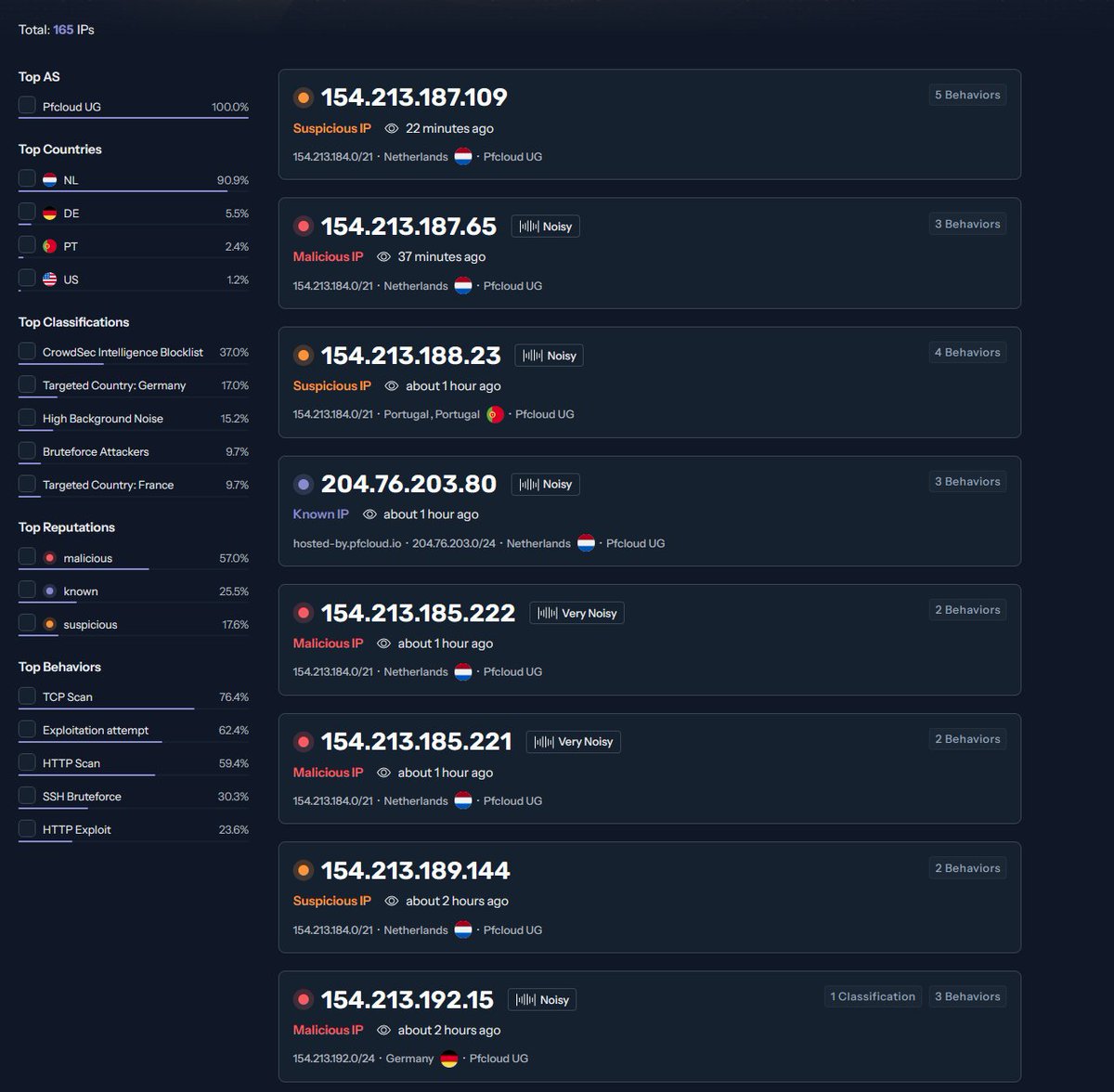
Task: Open IP 154.213.187.109 details
Action: click(x=414, y=97)
